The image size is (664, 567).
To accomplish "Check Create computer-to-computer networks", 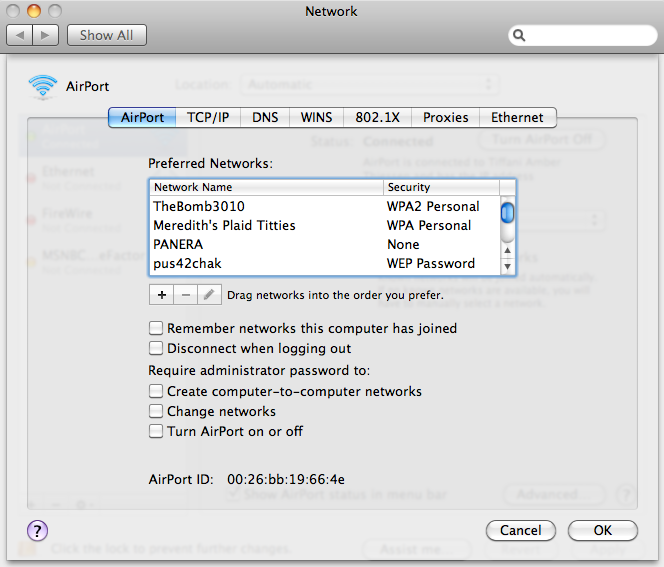I will 156,391.
